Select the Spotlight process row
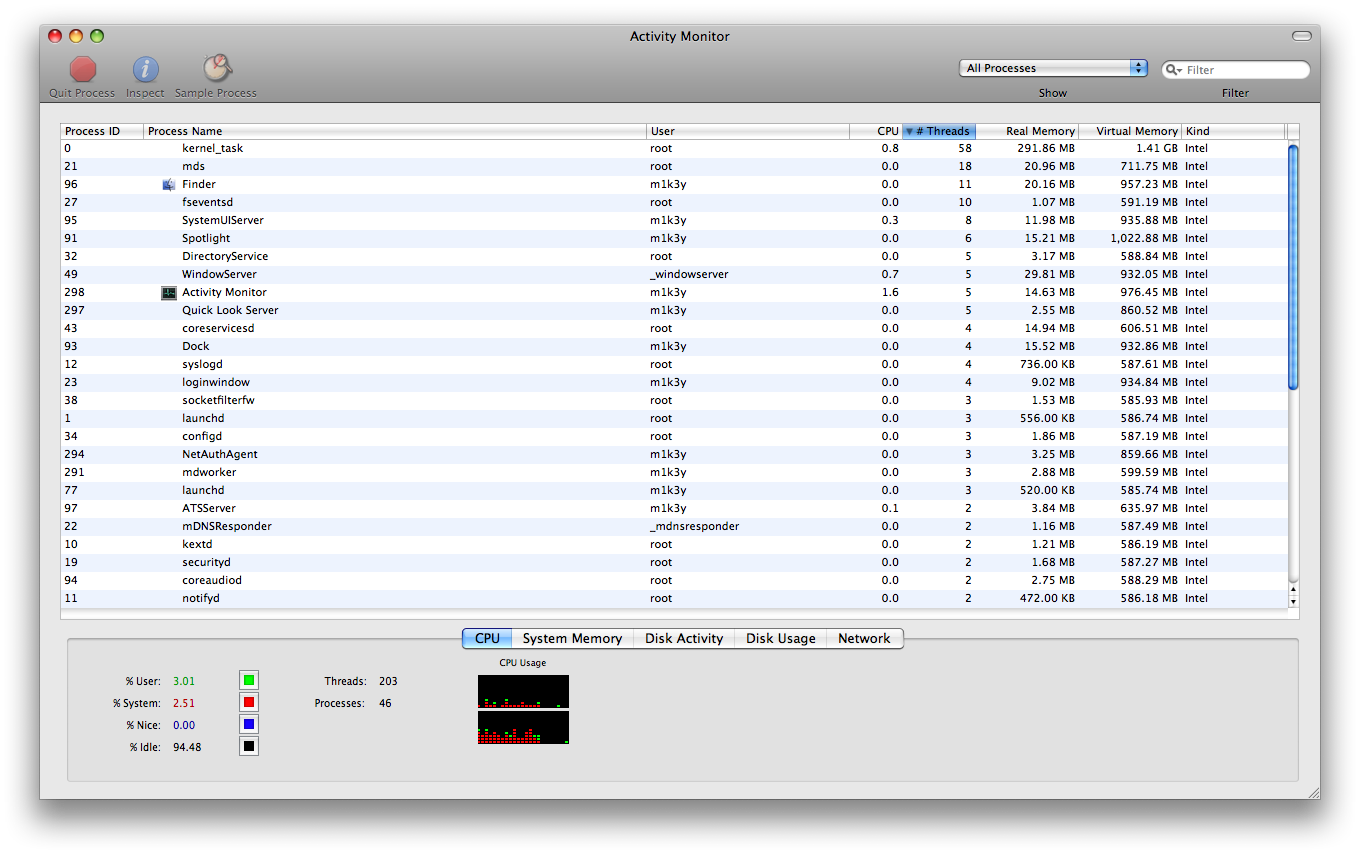The height and width of the screenshot is (854, 1360). [674, 238]
